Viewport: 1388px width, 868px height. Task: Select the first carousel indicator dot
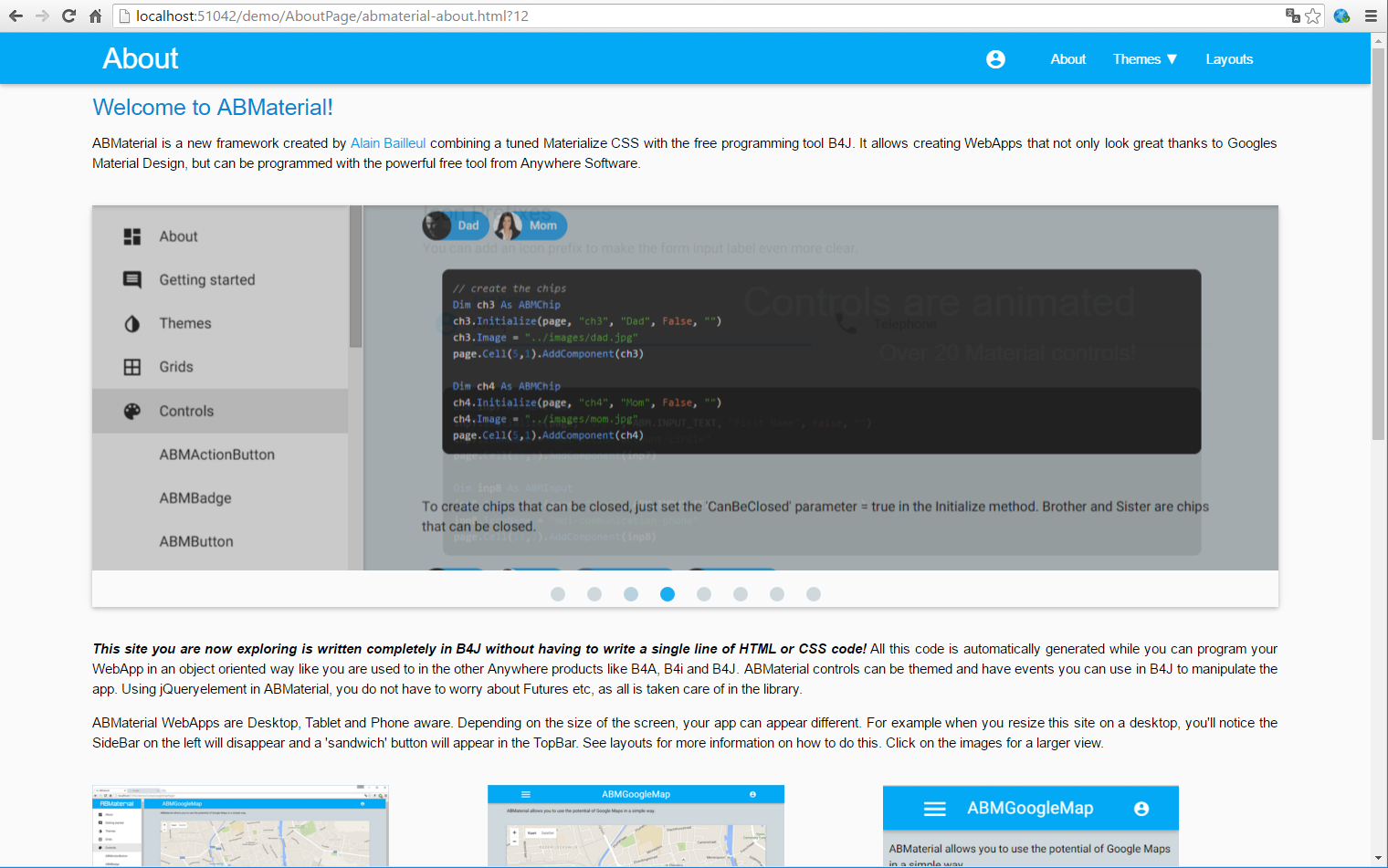pyautogui.click(x=558, y=594)
